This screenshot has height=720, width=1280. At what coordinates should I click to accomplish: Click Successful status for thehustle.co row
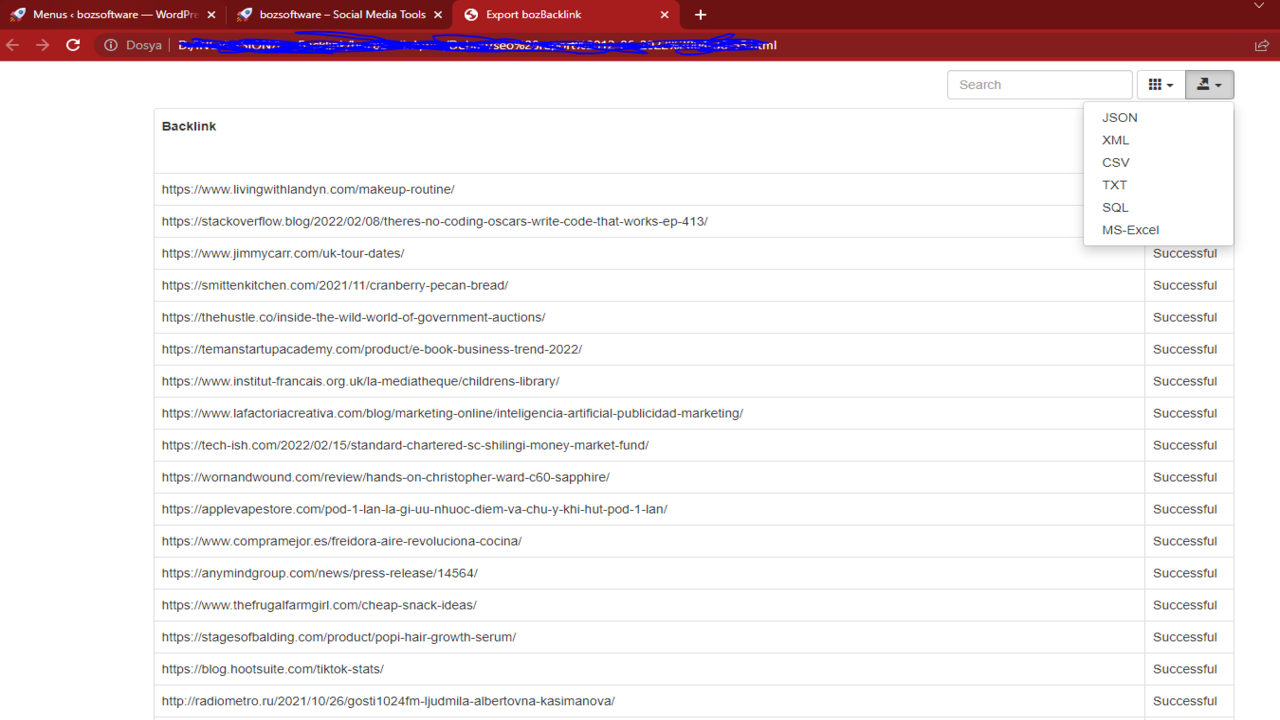(x=1185, y=317)
